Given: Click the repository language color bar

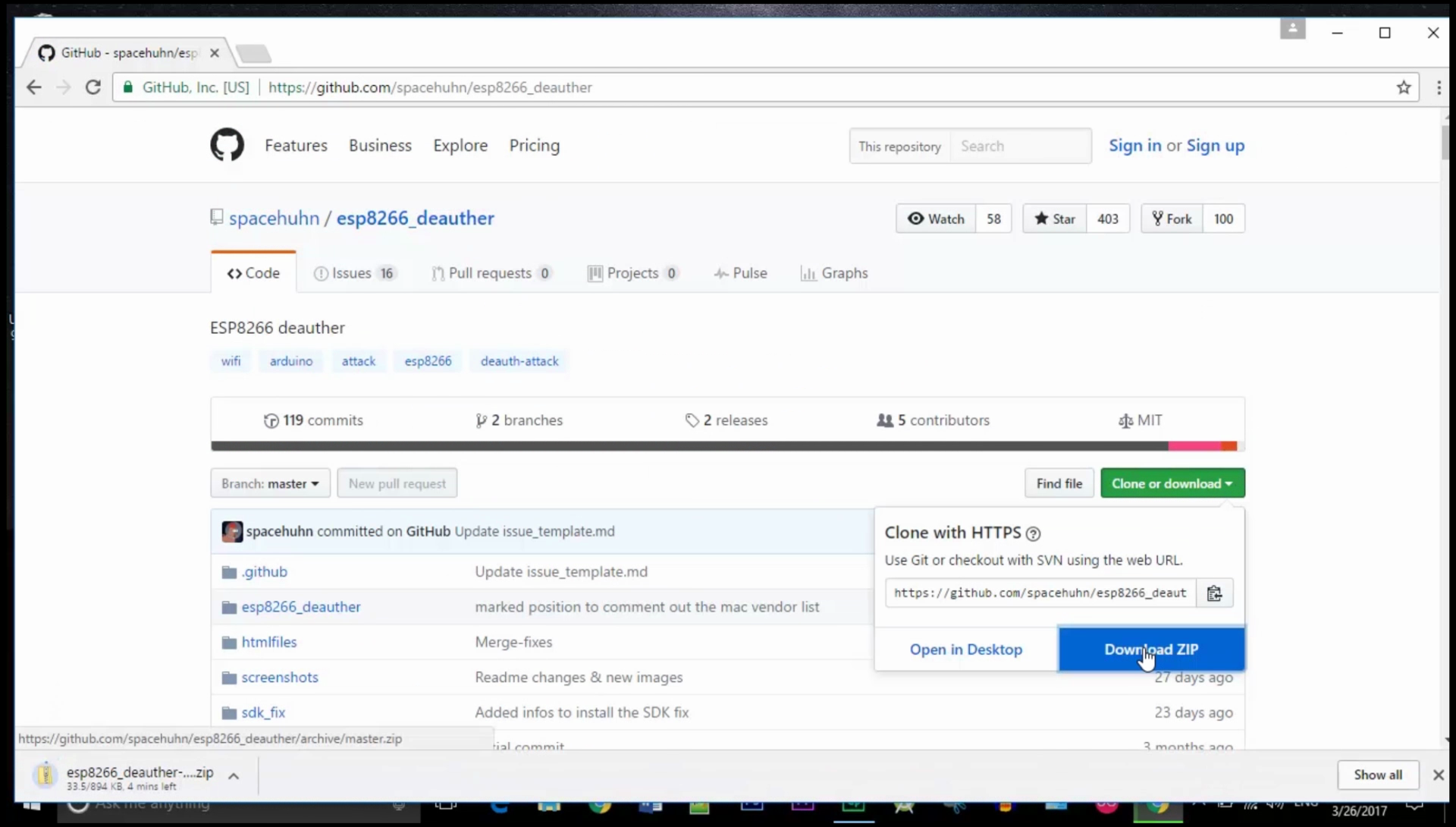Looking at the screenshot, I should 726,446.
